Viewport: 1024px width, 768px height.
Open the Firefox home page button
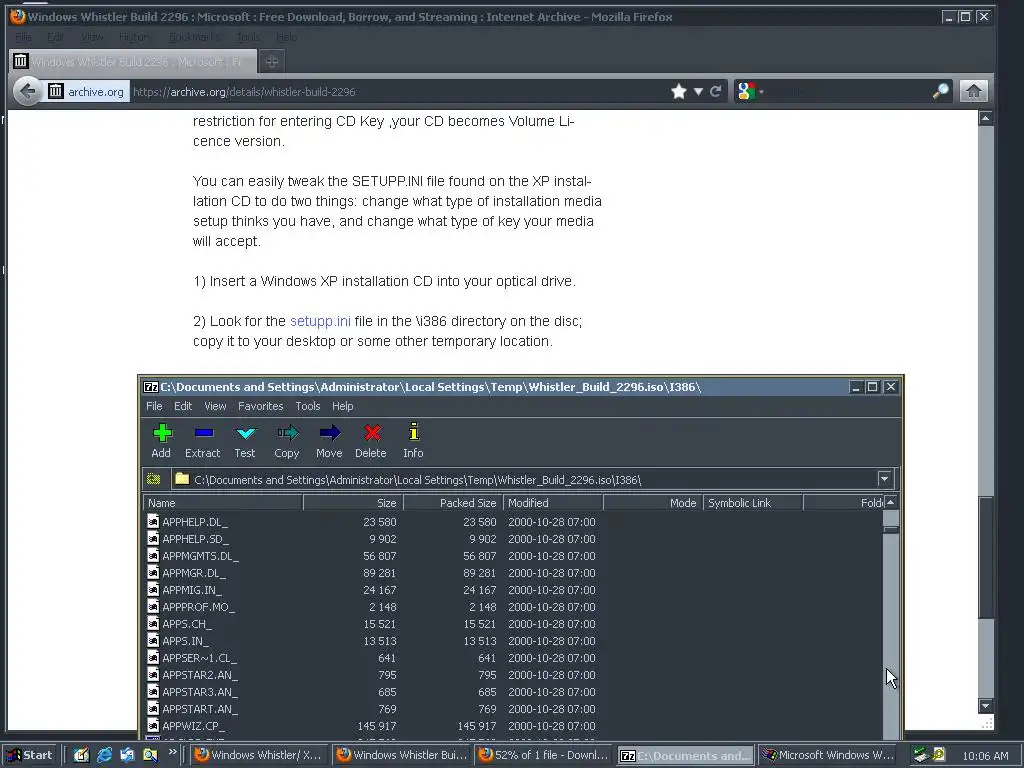point(973,91)
